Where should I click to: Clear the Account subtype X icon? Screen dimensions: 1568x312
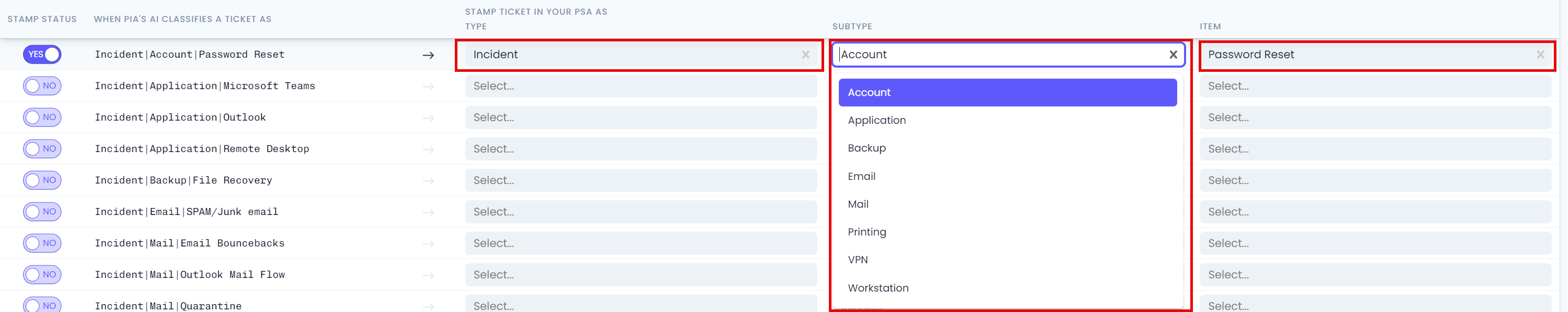pyautogui.click(x=1173, y=55)
